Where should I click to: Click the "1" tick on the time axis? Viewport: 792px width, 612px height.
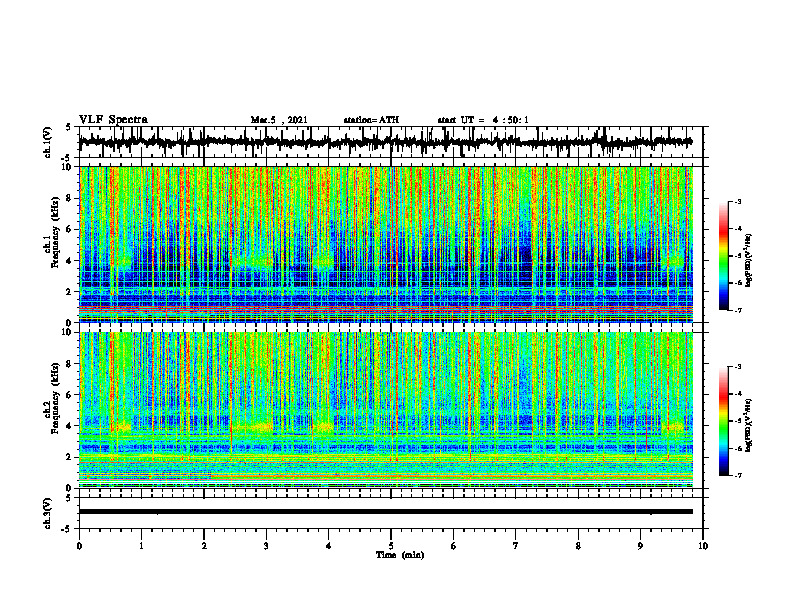pyautogui.click(x=141, y=546)
